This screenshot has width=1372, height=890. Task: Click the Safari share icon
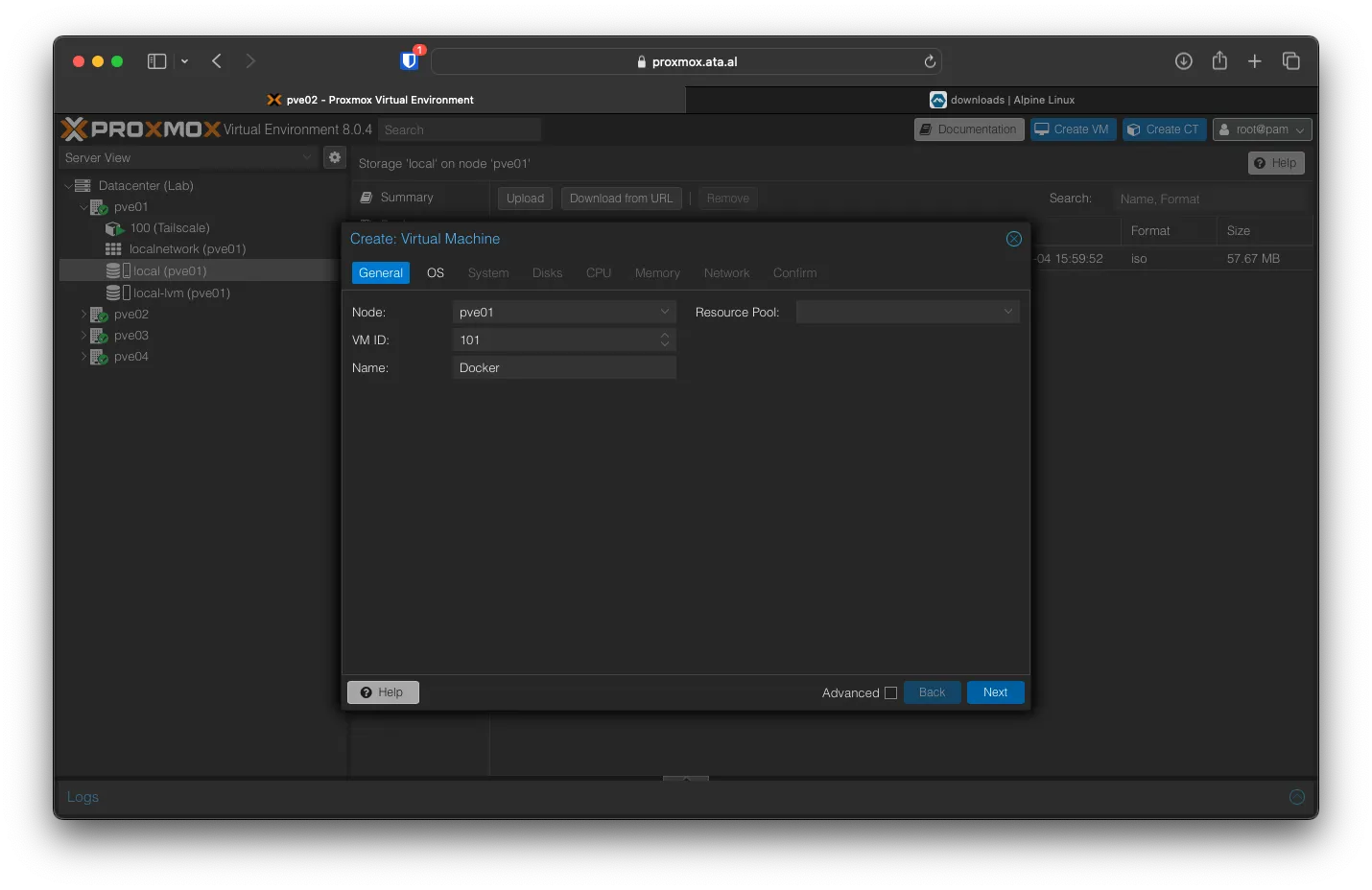[x=1219, y=60]
